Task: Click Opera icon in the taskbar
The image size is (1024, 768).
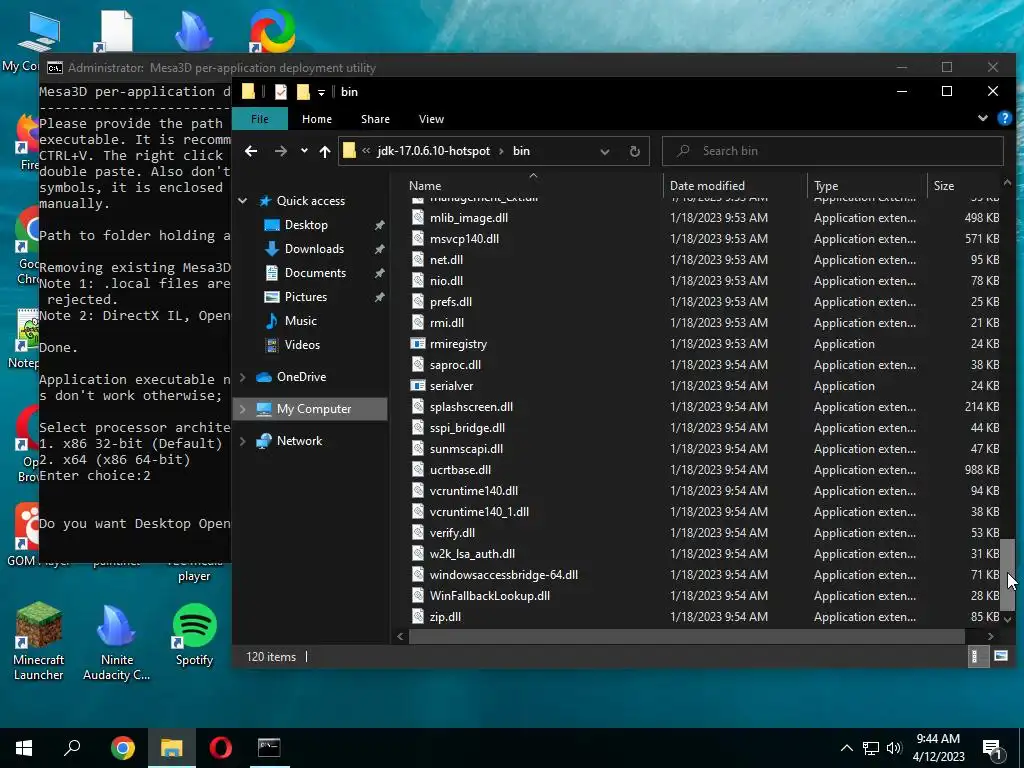Action: click(220, 748)
